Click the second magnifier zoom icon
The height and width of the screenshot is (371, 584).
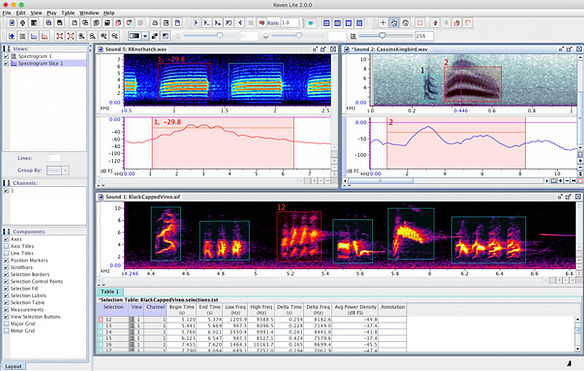(x=92, y=36)
